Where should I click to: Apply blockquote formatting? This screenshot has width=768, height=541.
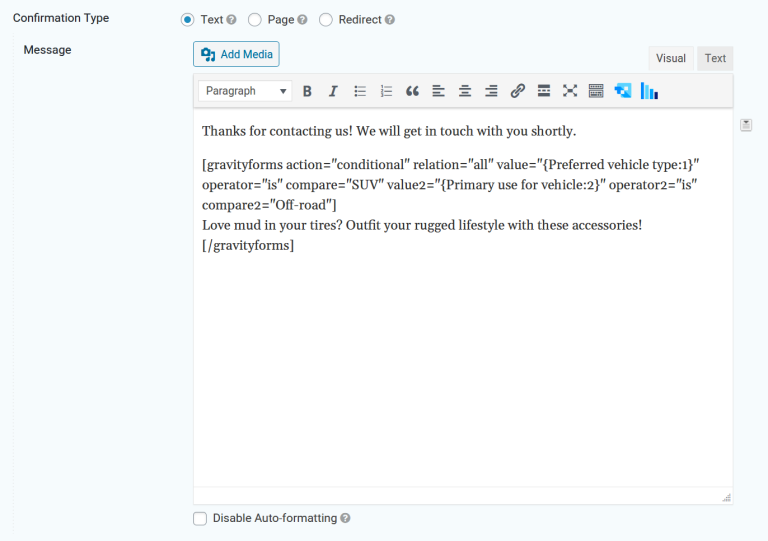click(x=412, y=91)
